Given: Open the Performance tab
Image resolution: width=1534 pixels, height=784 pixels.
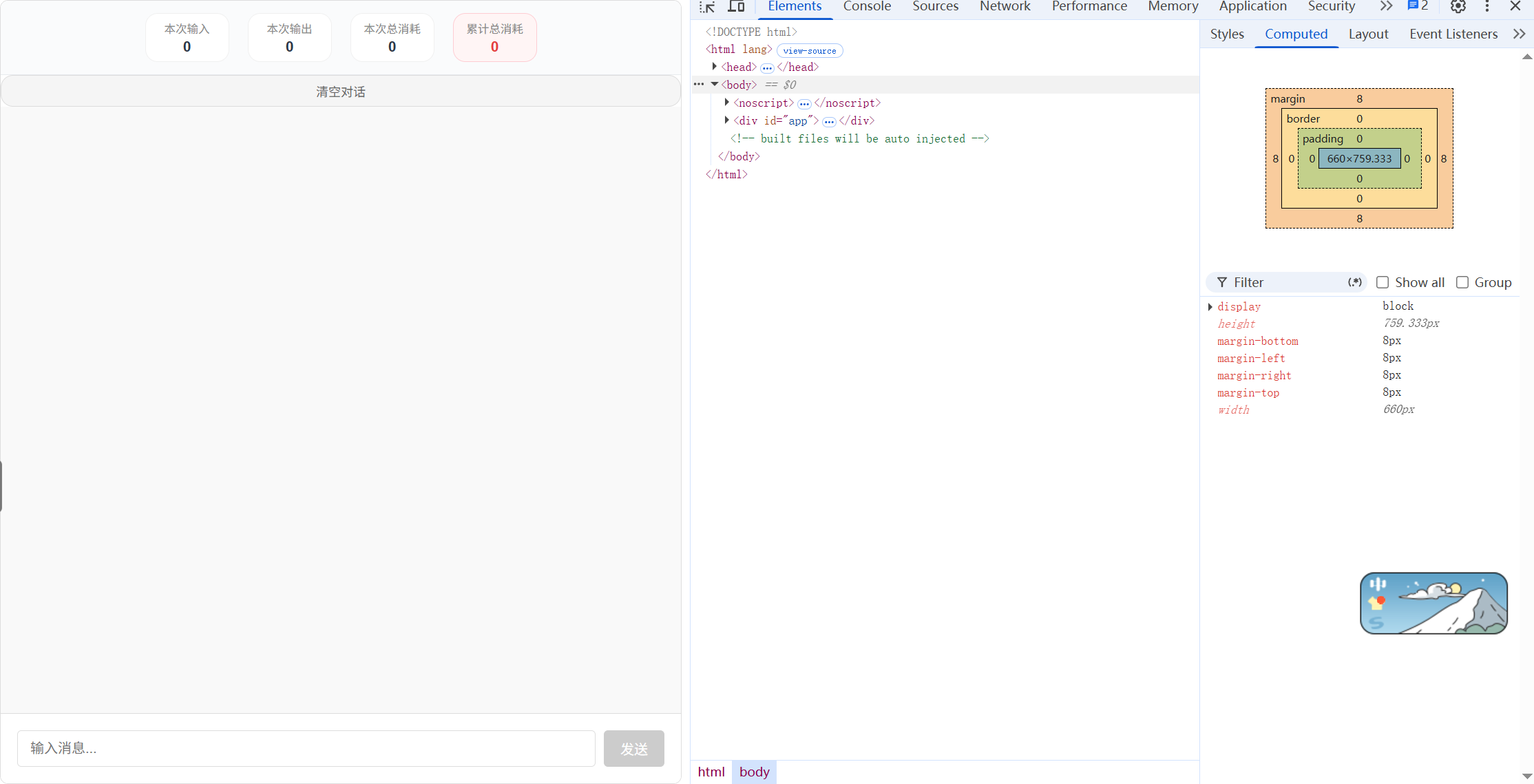Looking at the screenshot, I should [1089, 7].
